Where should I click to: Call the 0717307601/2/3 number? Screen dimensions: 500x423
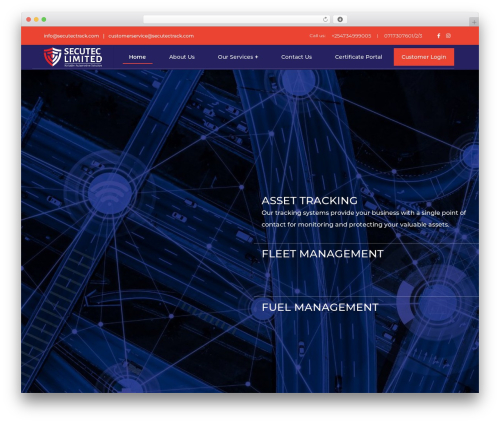[x=403, y=36]
